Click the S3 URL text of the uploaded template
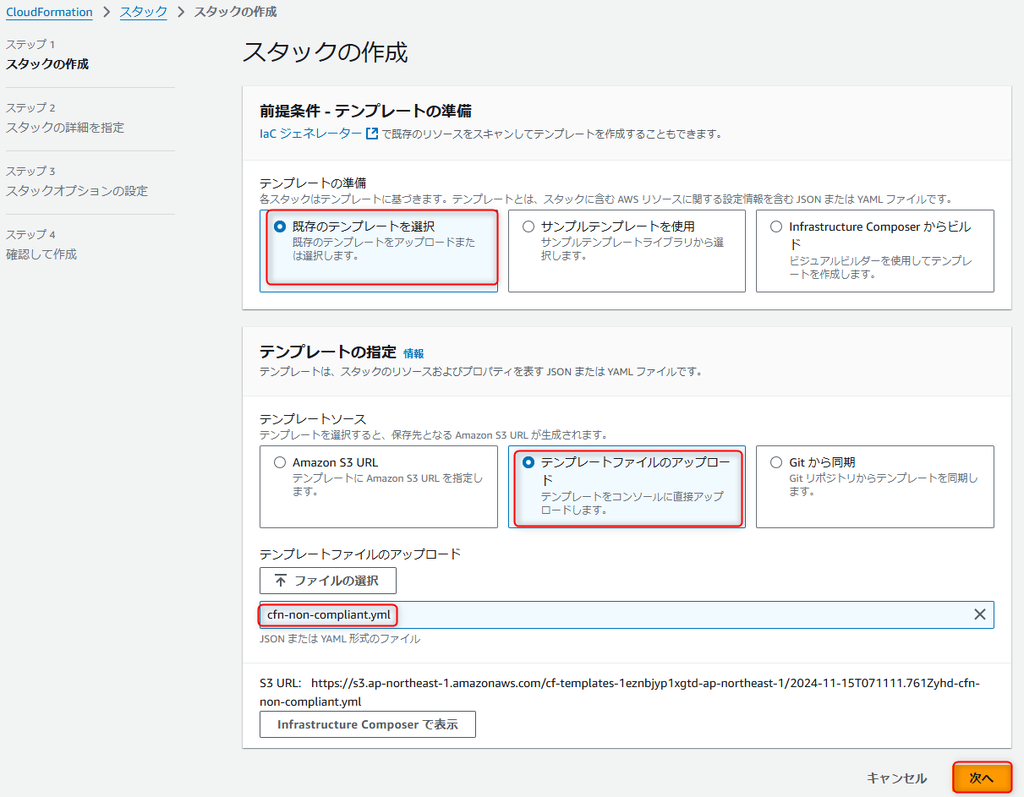 click(x=620, y=692)
